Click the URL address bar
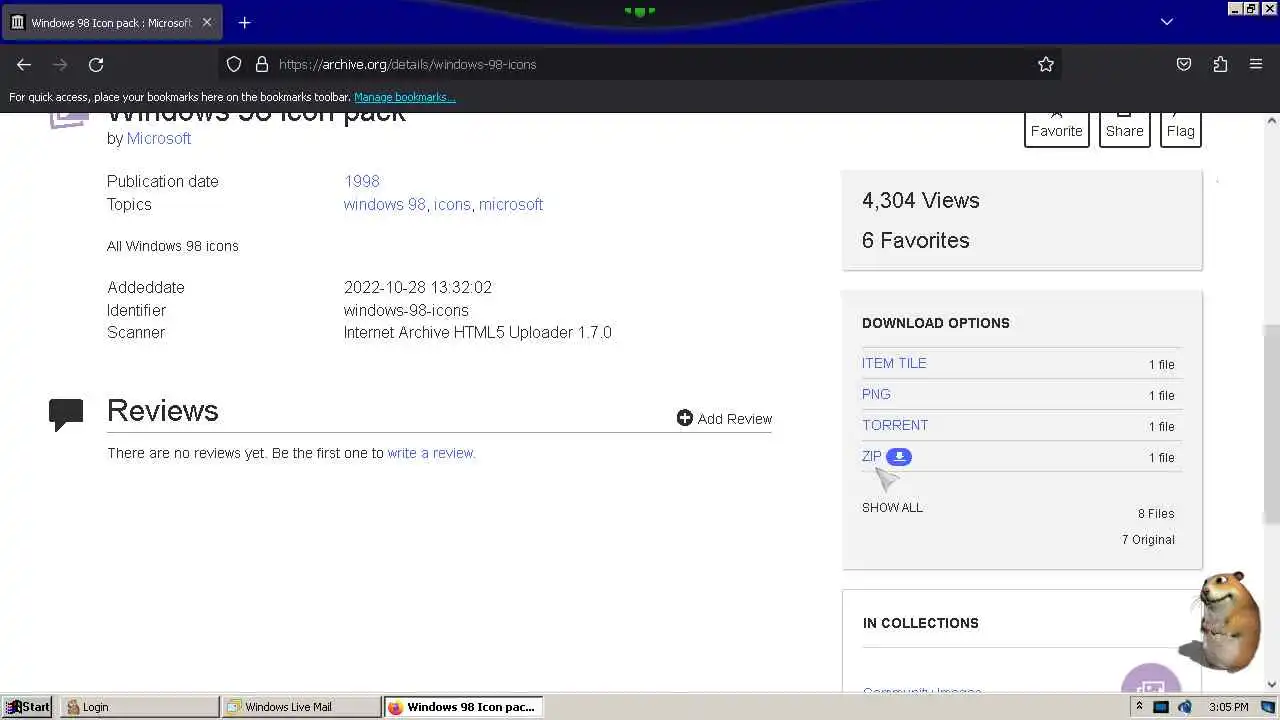This screenshot has width=1280, height=720. [640, 64]
